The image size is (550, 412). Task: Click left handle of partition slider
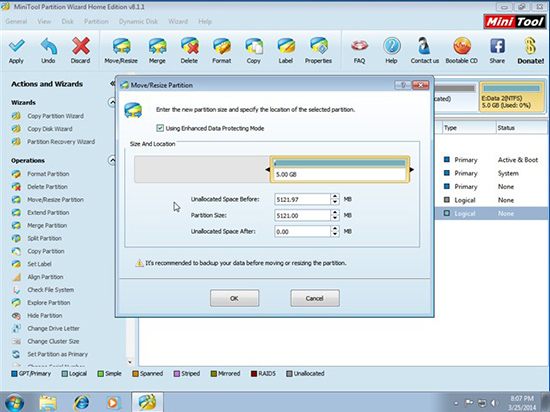click(268, 170)
